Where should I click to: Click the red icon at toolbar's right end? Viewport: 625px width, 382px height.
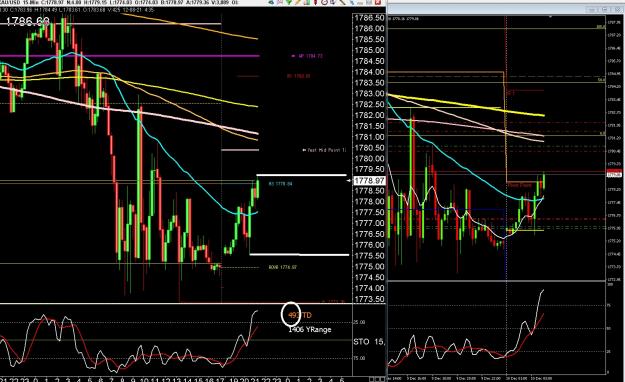(377, 2)
